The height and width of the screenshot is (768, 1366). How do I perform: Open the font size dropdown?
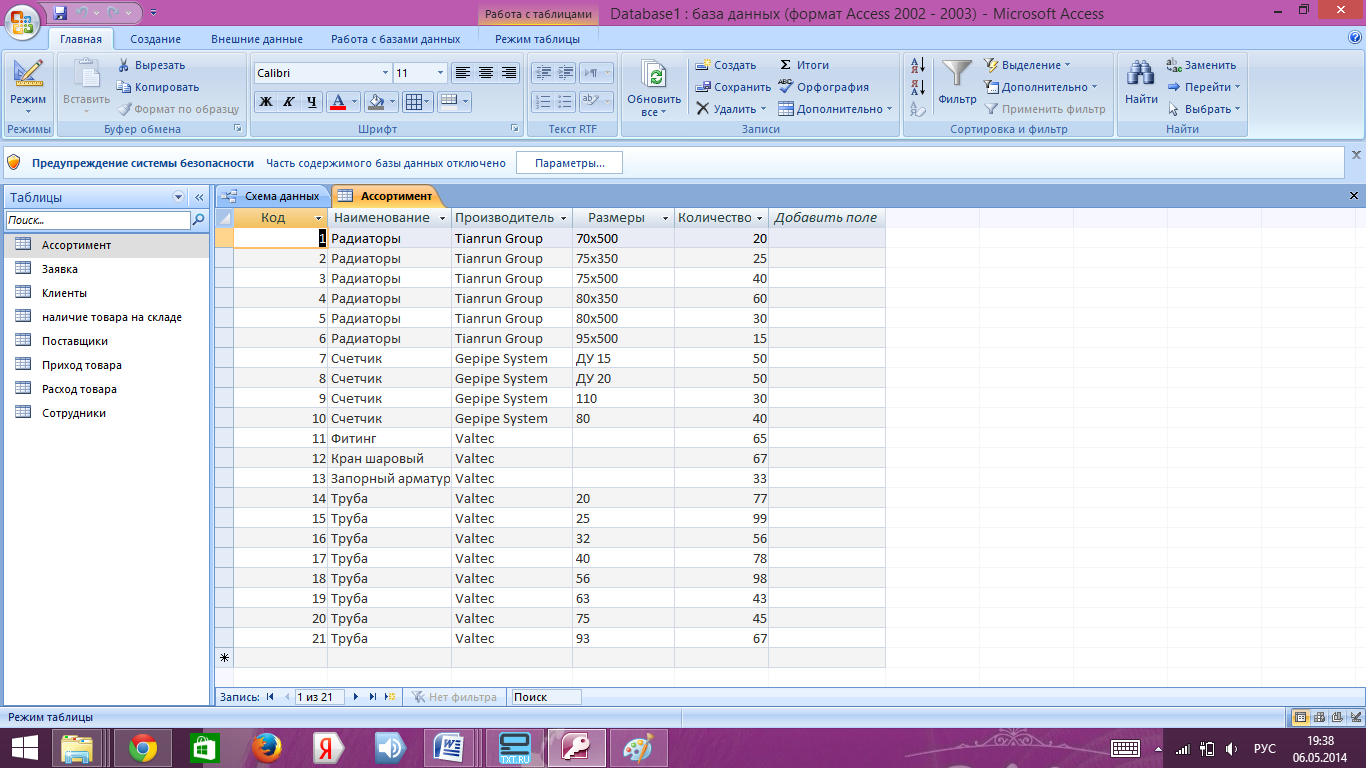441,73
